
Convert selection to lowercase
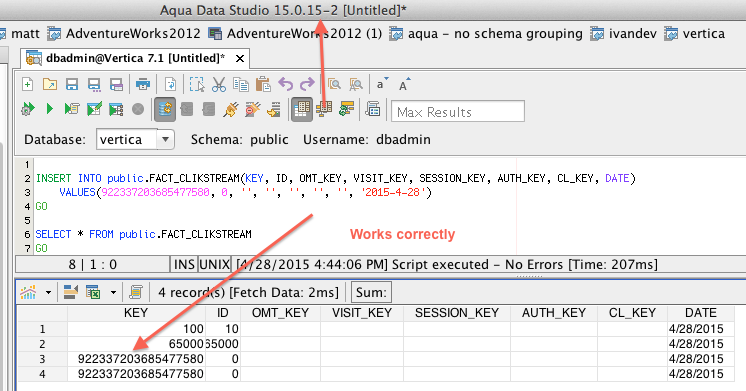pos(382,85)
